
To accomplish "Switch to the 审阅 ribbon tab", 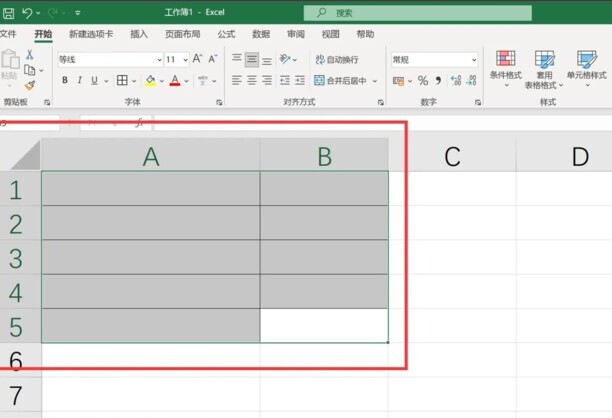I will click(x=296, y=34).
